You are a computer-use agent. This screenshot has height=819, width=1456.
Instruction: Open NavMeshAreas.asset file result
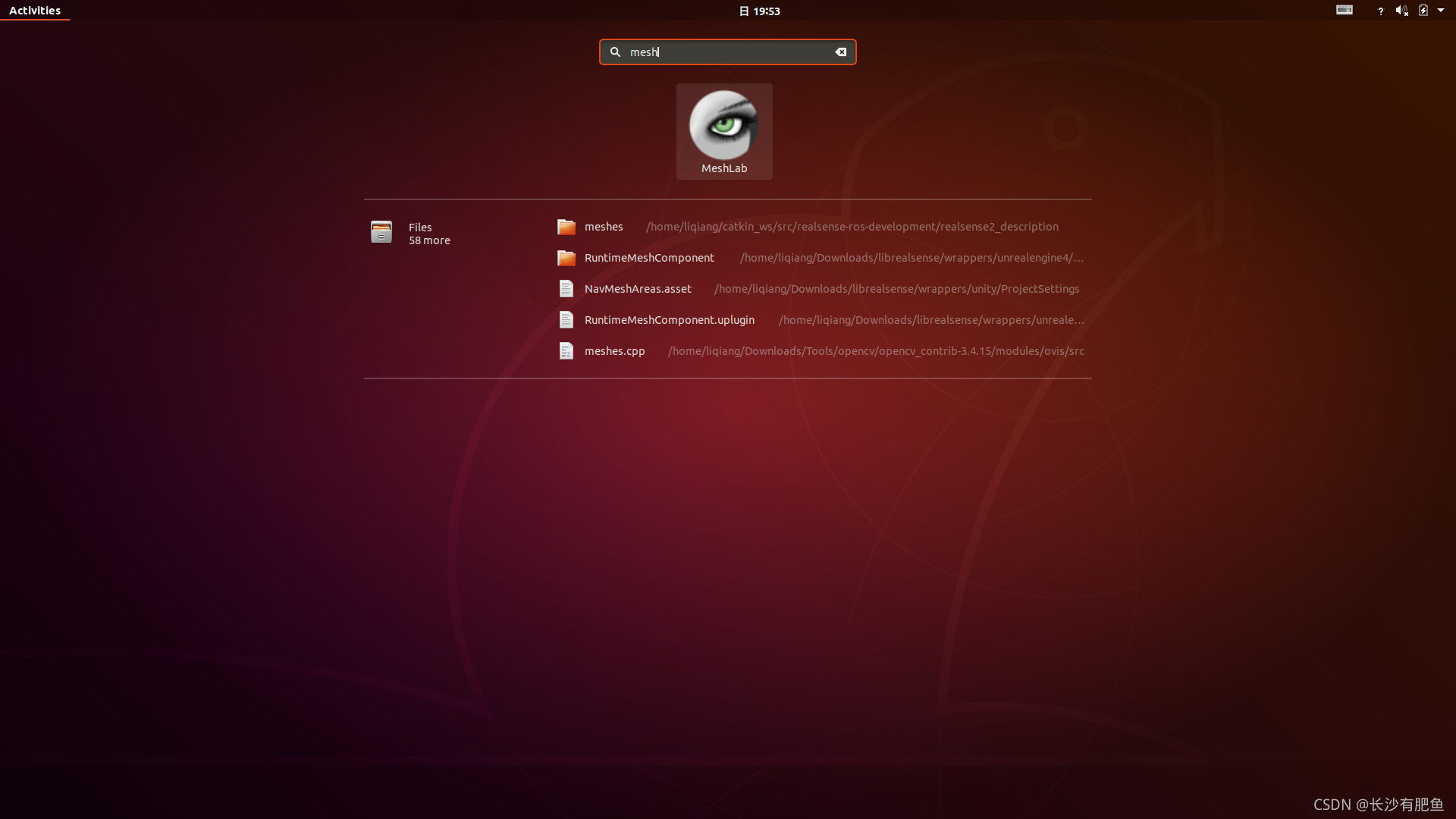pyautogui.click(x=638, y=289)
